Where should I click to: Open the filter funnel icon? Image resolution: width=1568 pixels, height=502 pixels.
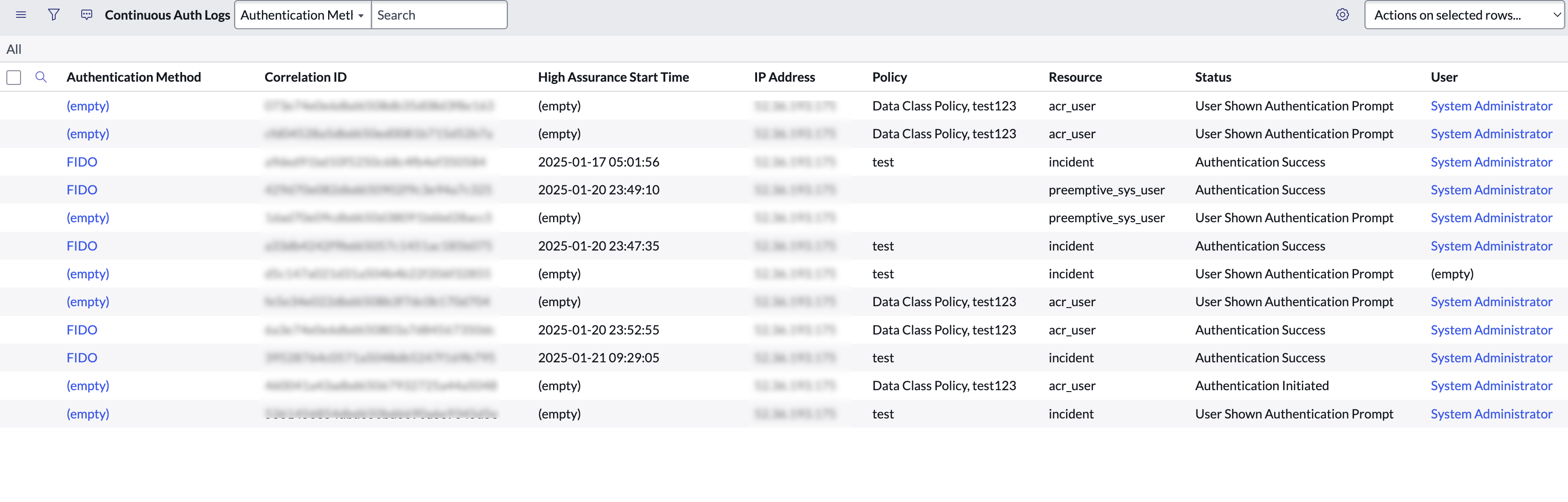53,15
